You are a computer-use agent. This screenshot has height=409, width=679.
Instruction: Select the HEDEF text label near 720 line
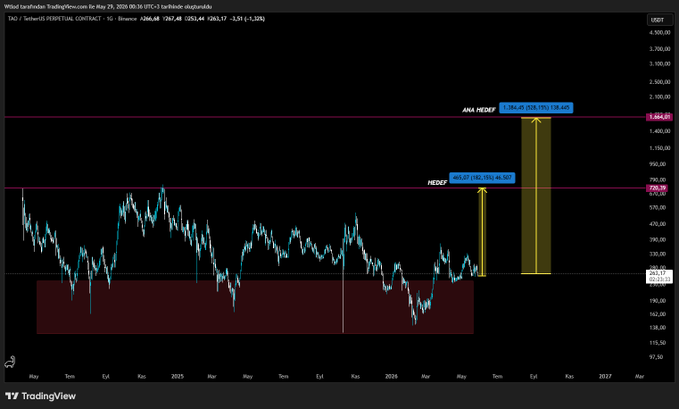coord(437,183)
